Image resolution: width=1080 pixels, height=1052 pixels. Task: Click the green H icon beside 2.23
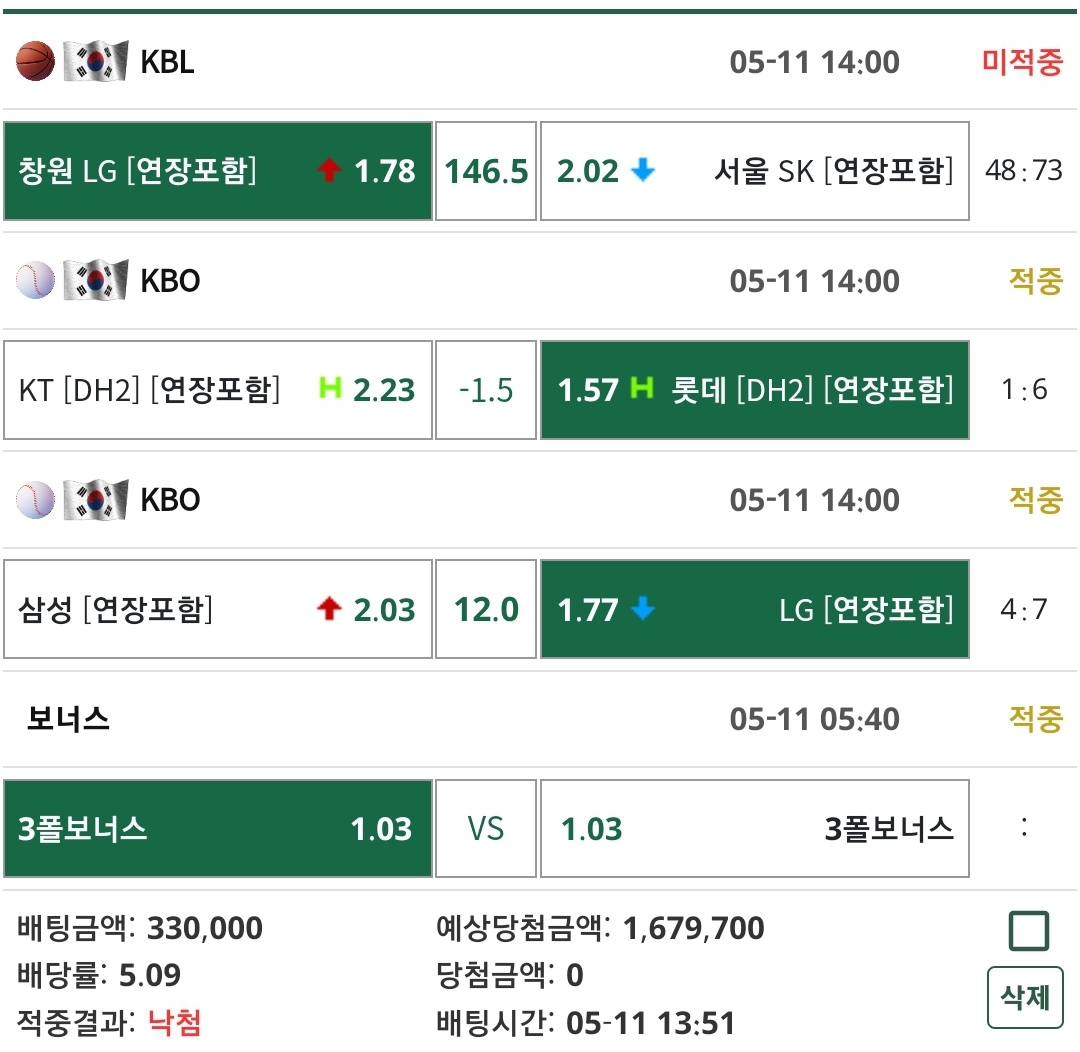tap(329, 388)
